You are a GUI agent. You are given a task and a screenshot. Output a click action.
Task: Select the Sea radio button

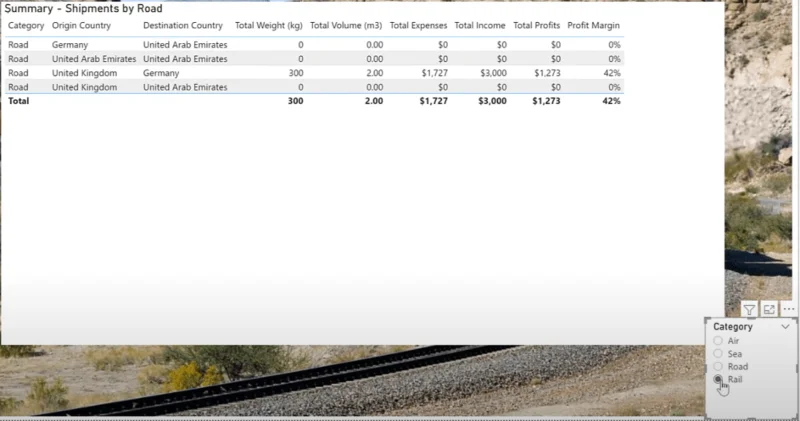(x=718, y=354)
